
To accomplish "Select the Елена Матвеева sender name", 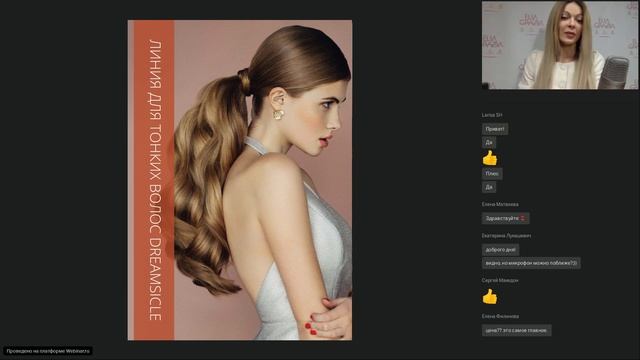I will (500, 204).
